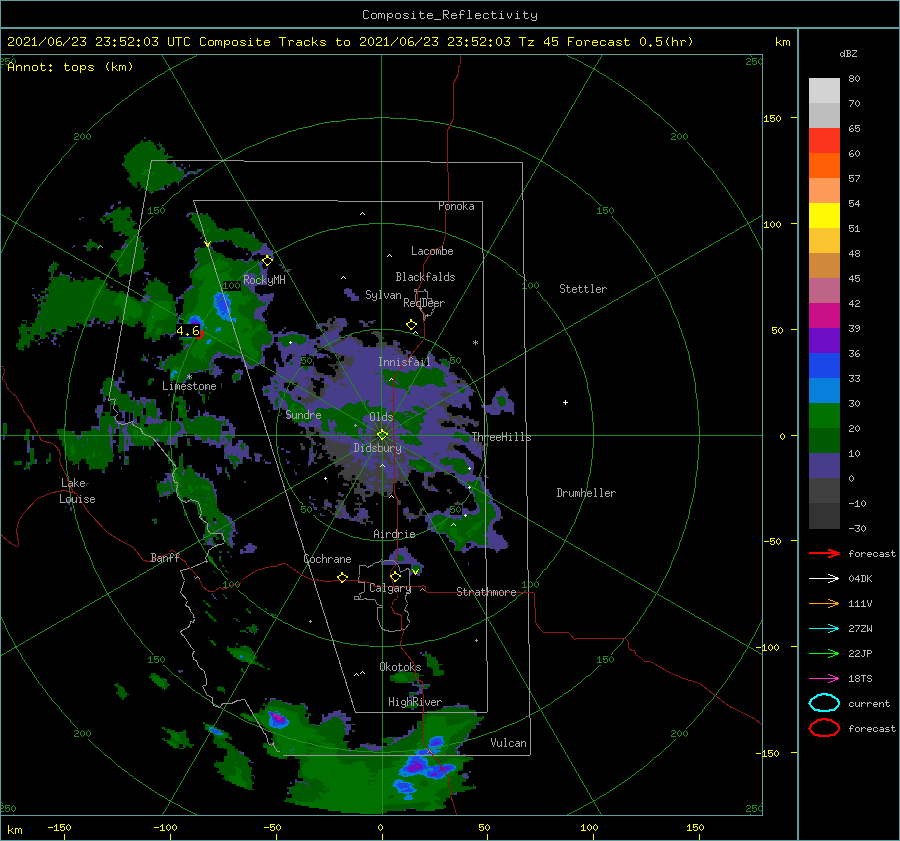Click the RockyMH label
Viewport: 900px width, 841px height.
(x=264, y=280)
